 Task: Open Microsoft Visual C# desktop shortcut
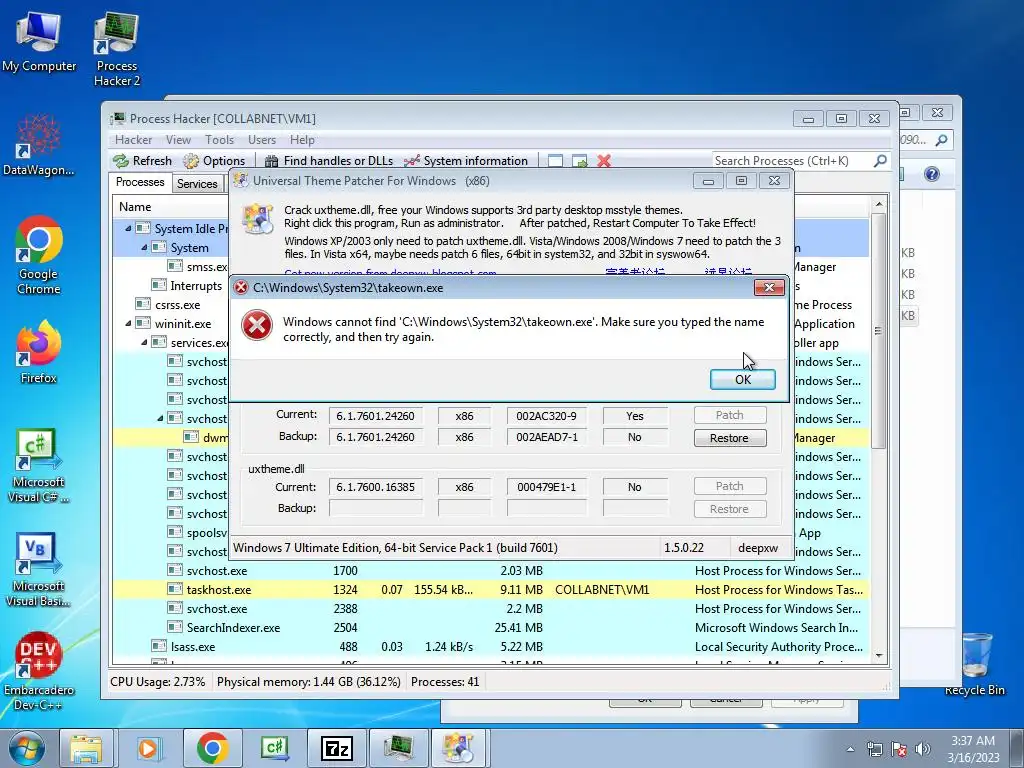coord(39,466)
